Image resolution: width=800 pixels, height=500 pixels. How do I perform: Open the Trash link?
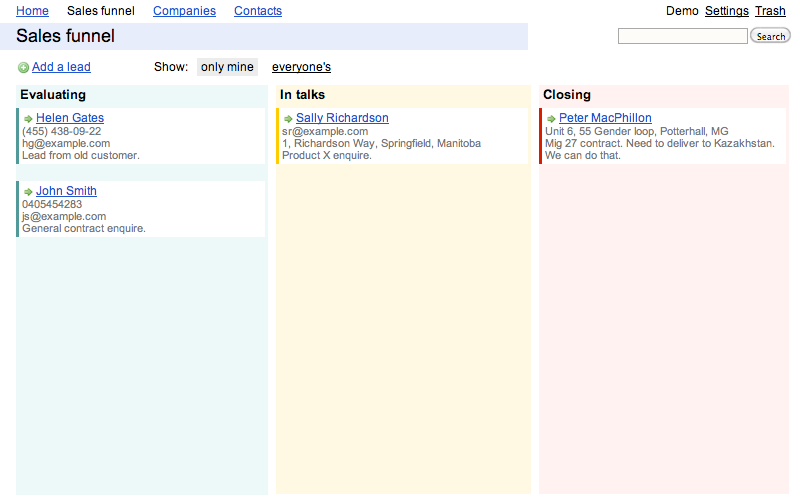(770, 11)
